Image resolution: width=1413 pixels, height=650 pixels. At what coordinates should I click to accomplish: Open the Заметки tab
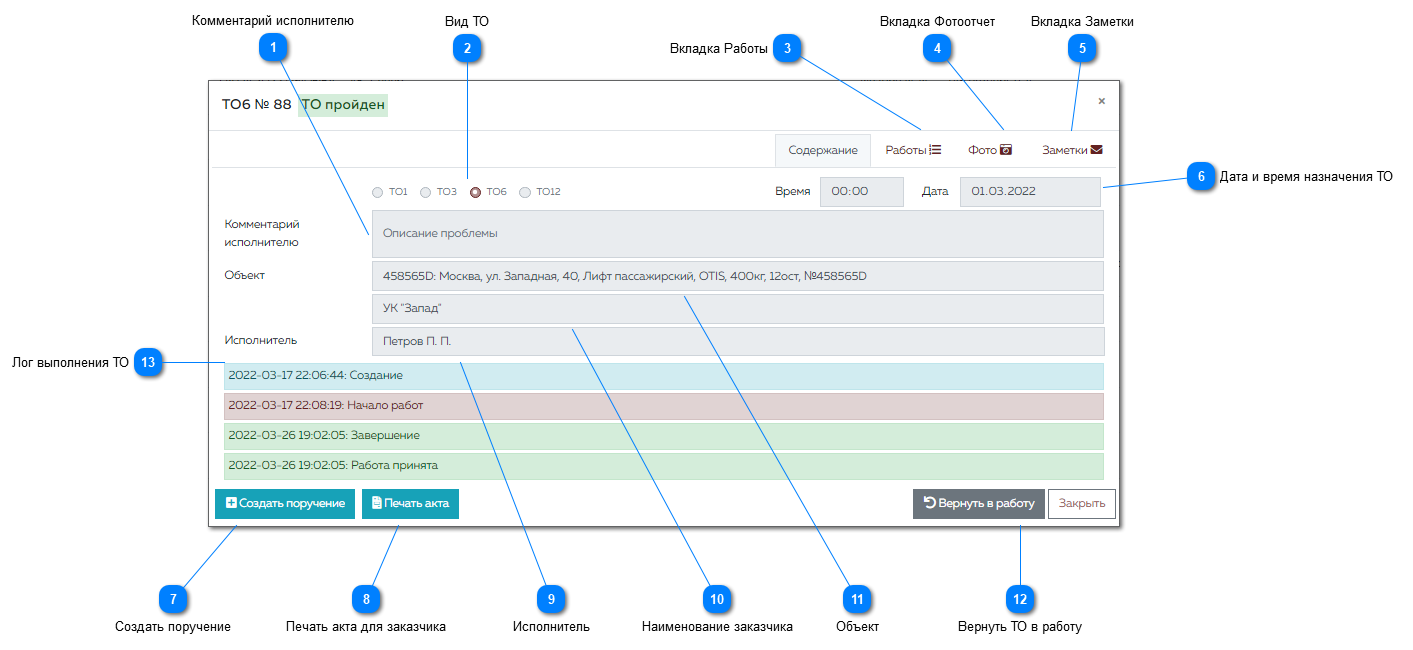click(1072, 150)
